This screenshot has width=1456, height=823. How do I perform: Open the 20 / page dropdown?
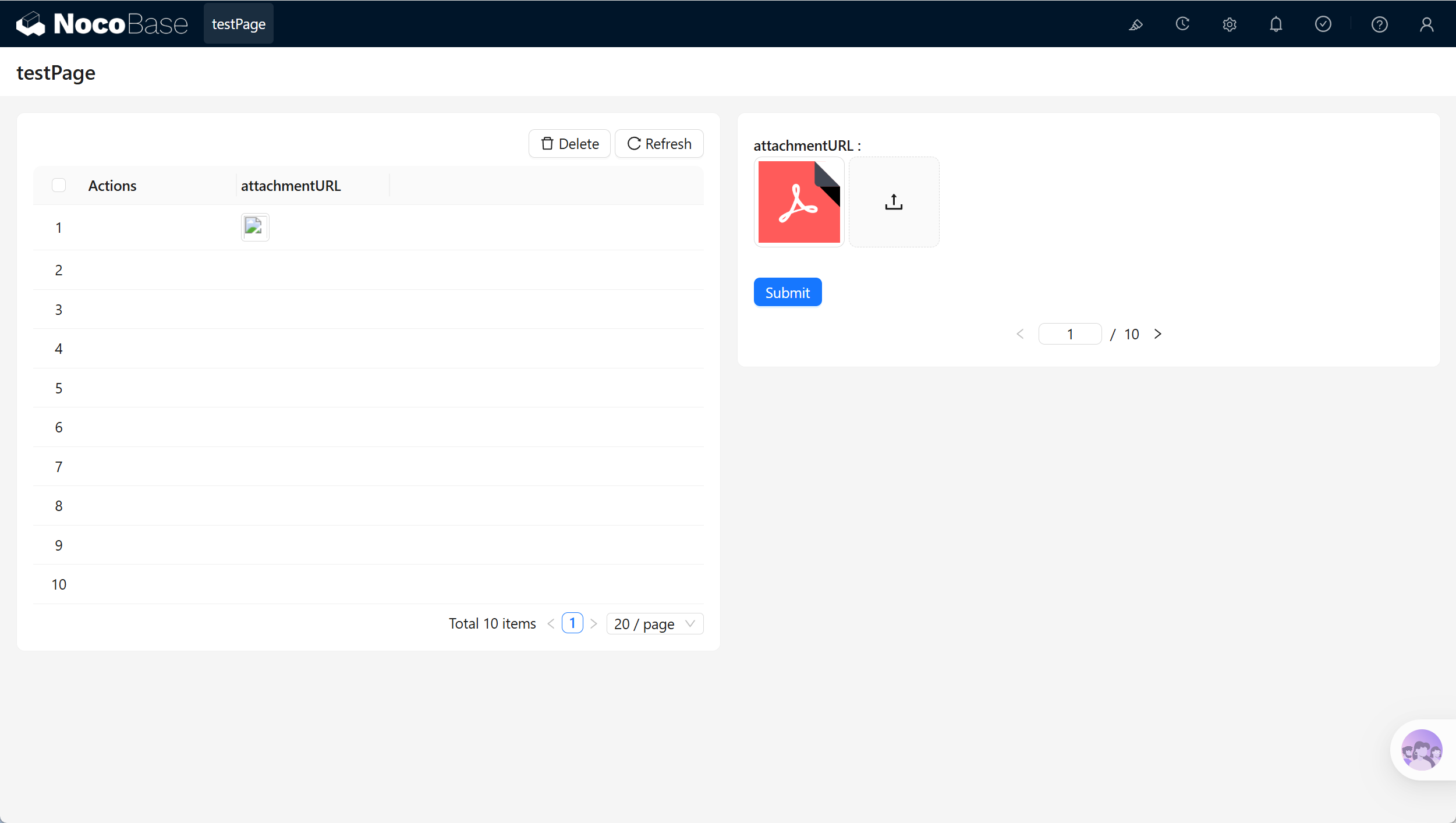point(655,624)
